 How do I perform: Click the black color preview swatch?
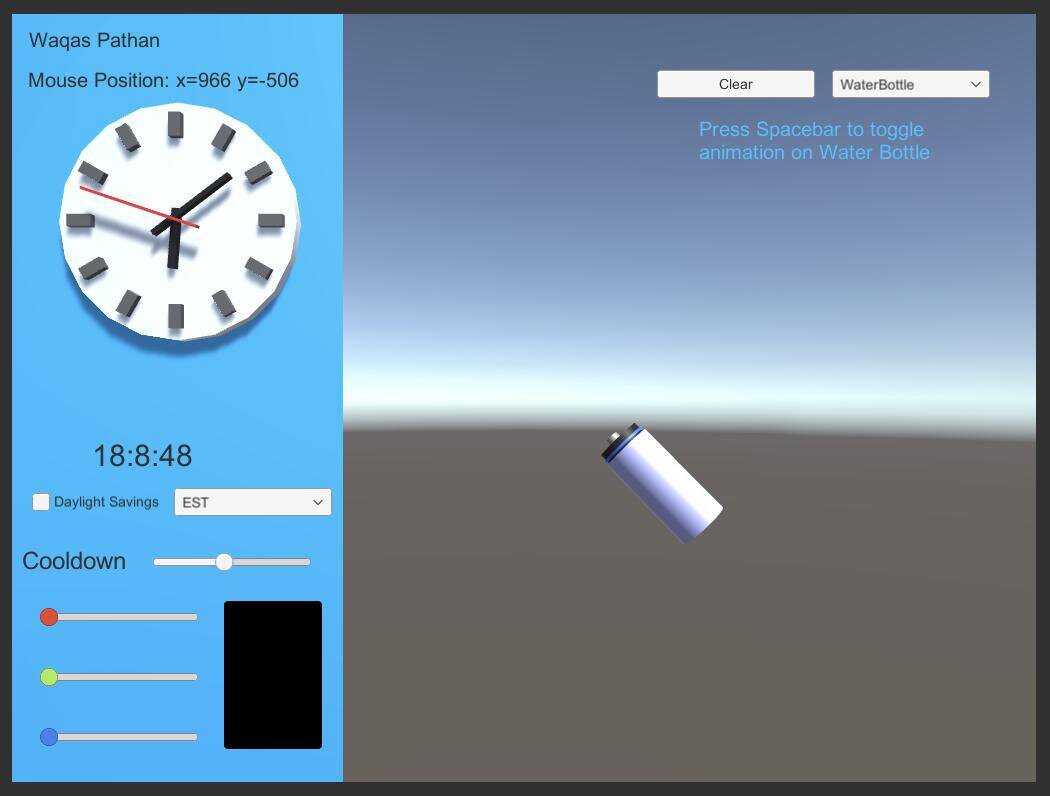(273, 675)
